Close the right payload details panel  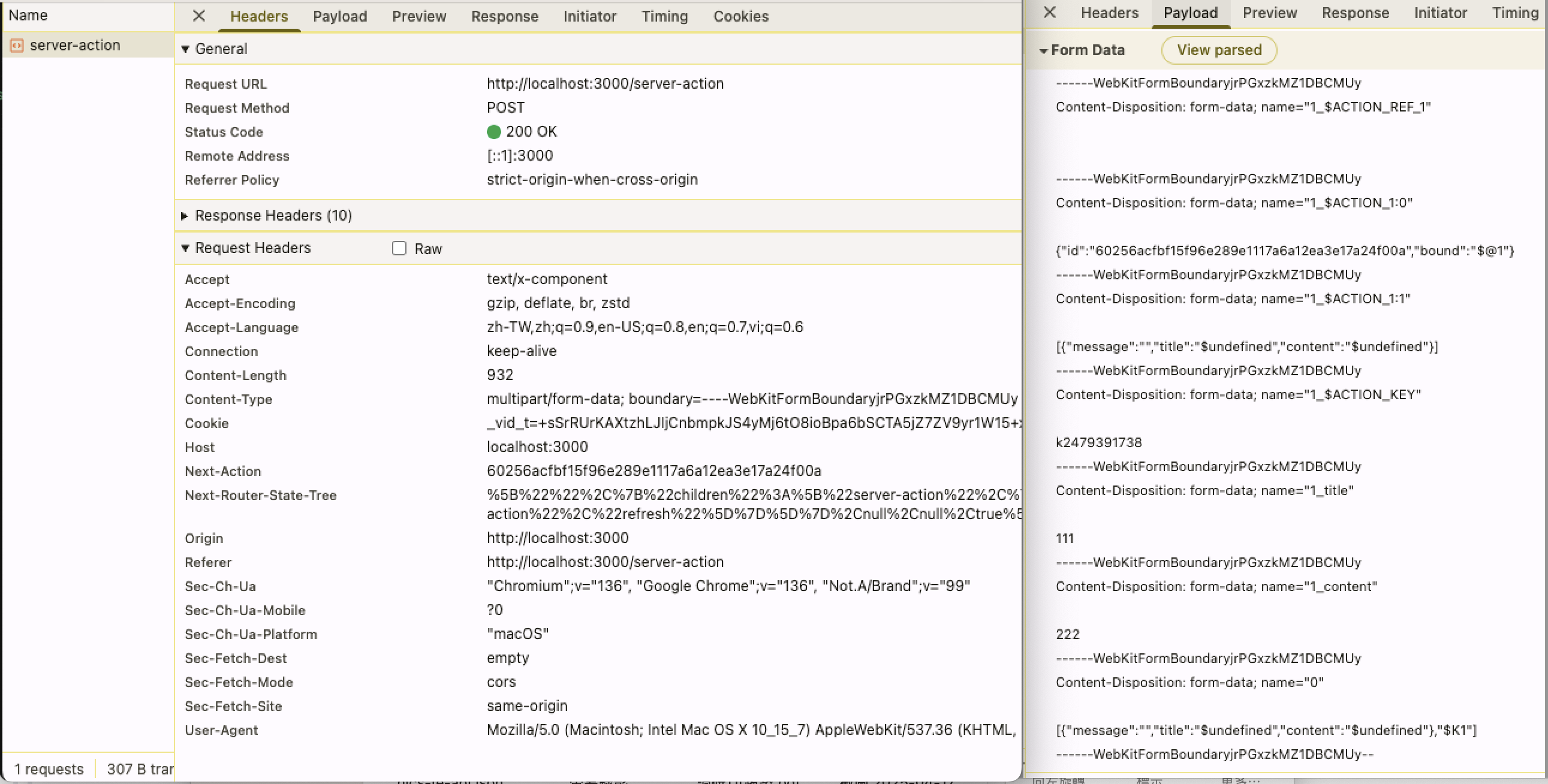click(1049, 12)
